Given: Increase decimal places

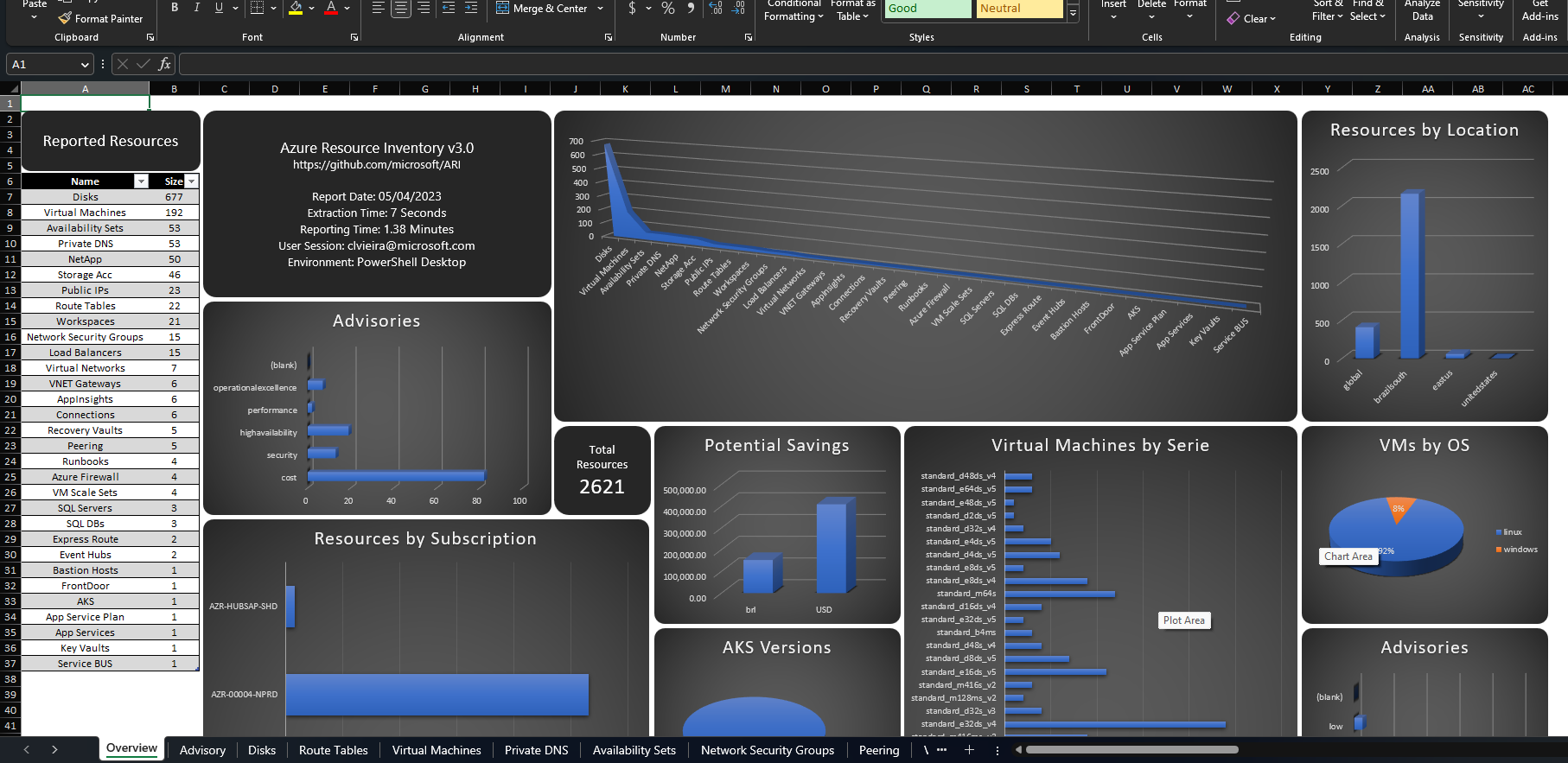Looking at the screenshot, I should coord(716,8).
